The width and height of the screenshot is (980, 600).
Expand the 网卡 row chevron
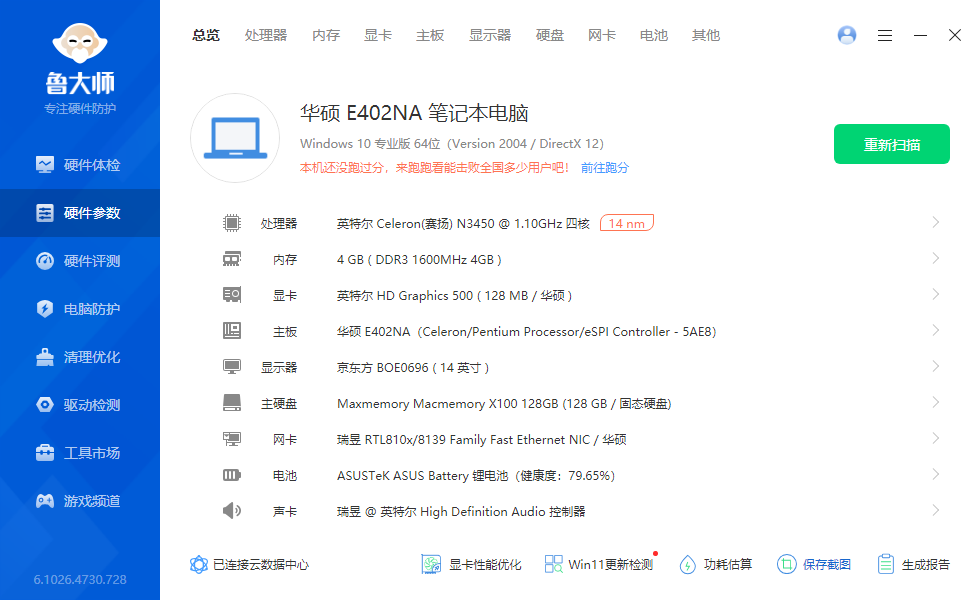coord(936,439)
